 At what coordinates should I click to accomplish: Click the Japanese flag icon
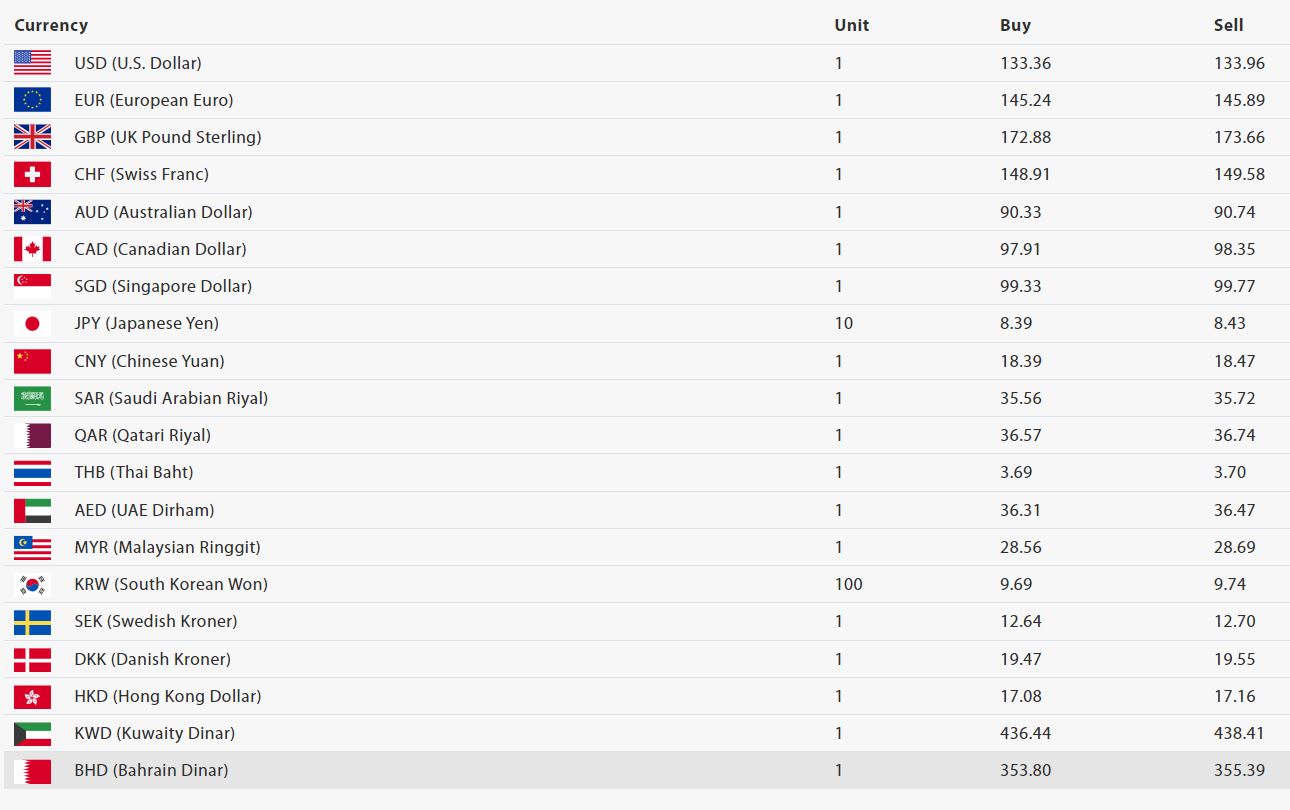point(32,323)
